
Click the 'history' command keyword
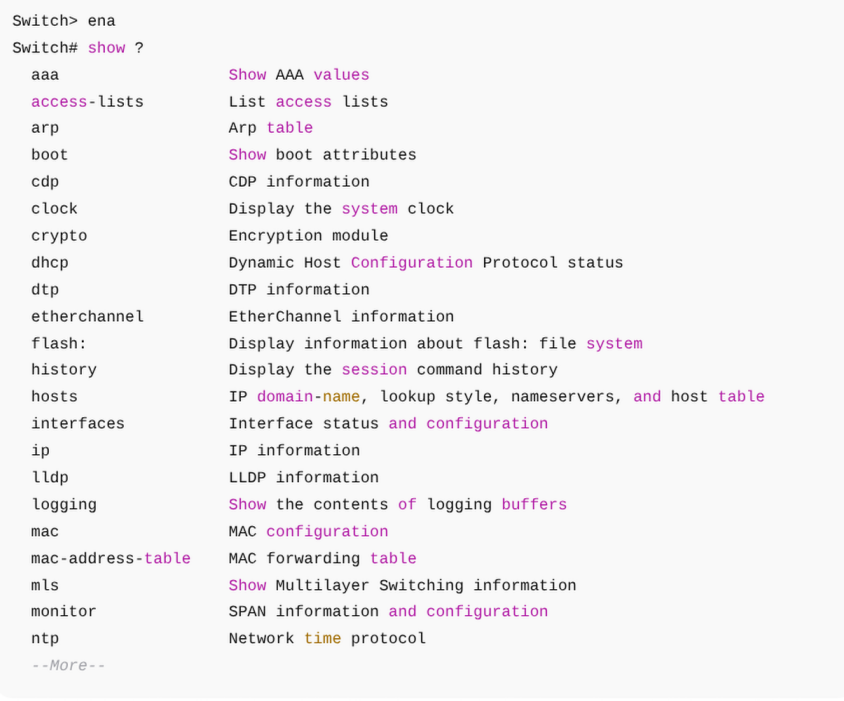coord(64,370)
